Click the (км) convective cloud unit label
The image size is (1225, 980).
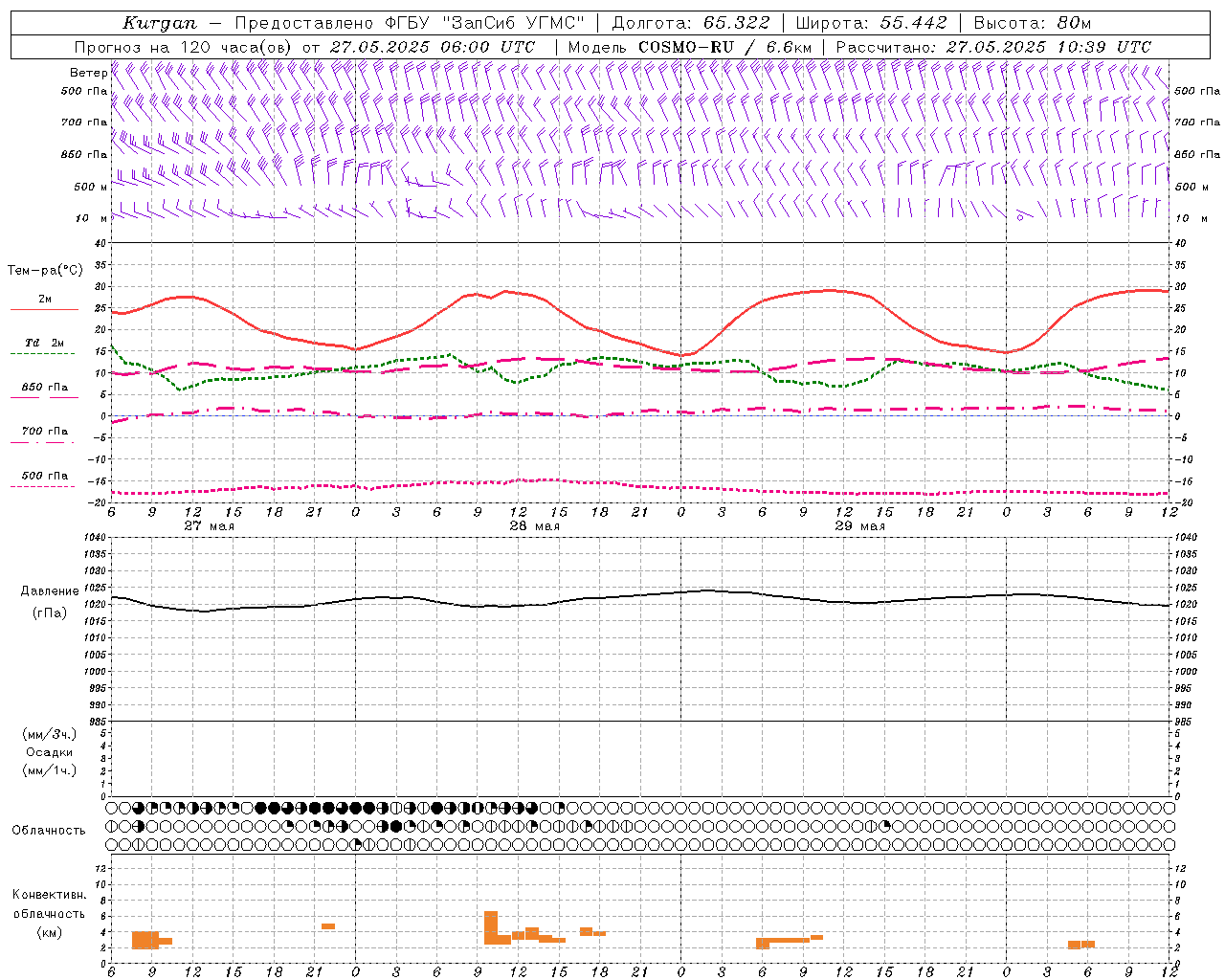pyautogui.click(x=49, y=932)
